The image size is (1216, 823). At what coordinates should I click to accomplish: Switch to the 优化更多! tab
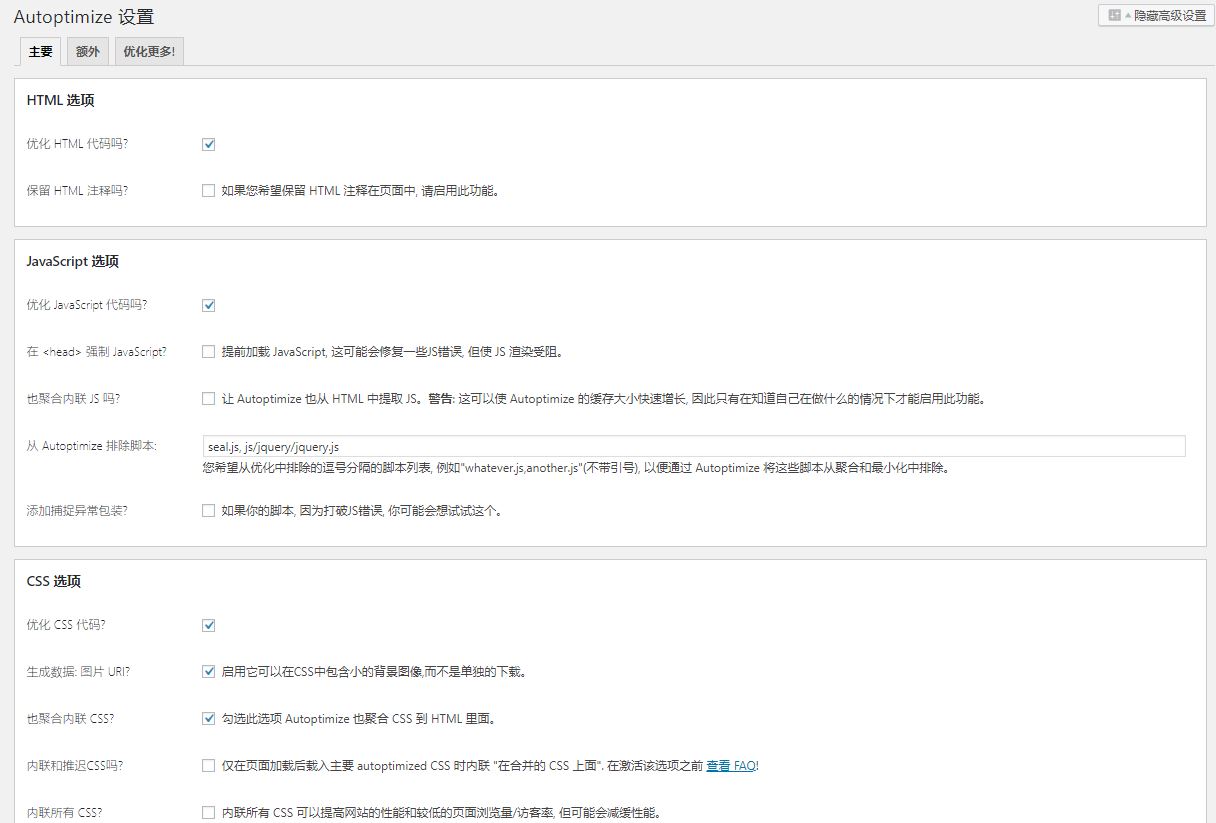148,50
